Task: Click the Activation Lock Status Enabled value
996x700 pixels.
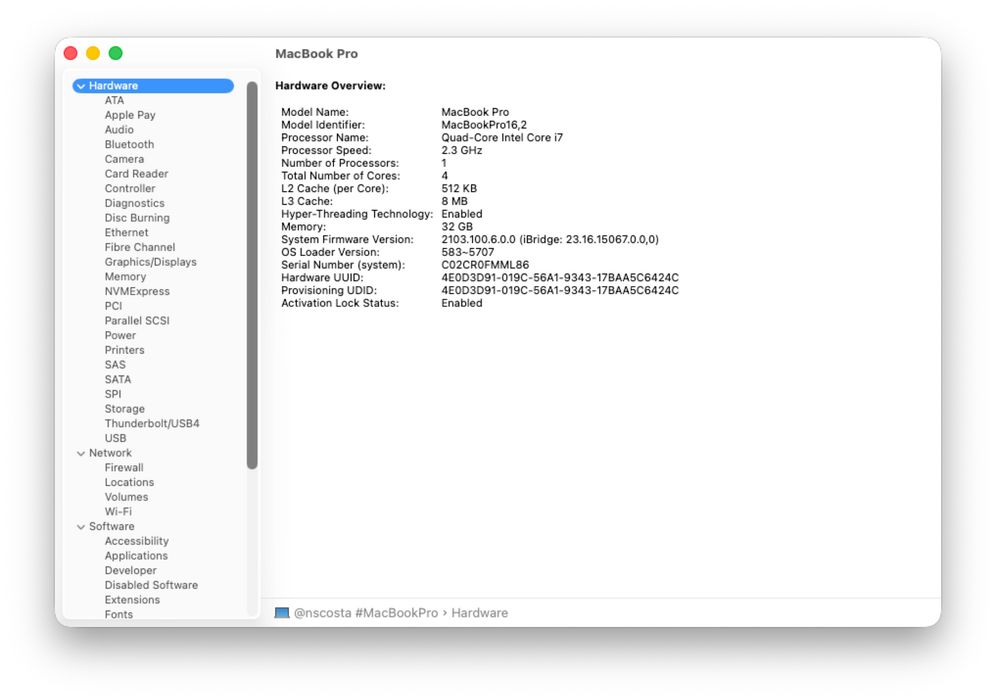Action: pyautogui.click(x=462, y=303)
